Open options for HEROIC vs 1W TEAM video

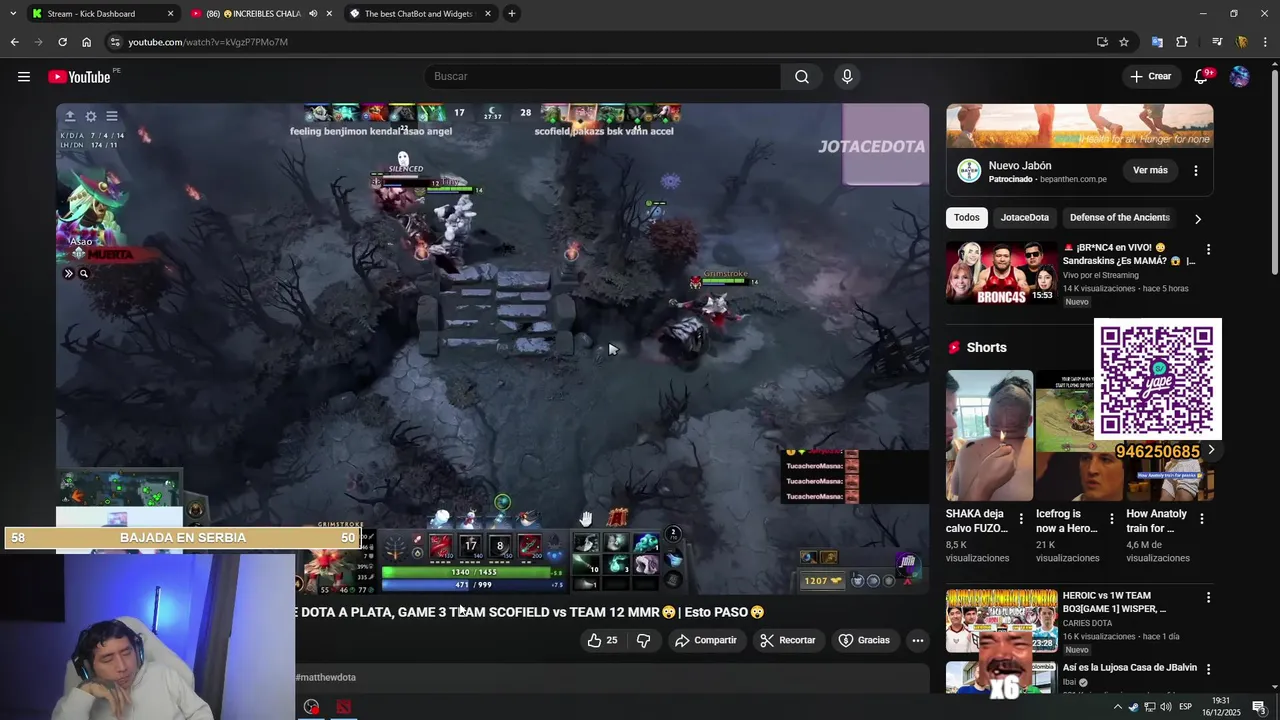(x=1208, y=597)
